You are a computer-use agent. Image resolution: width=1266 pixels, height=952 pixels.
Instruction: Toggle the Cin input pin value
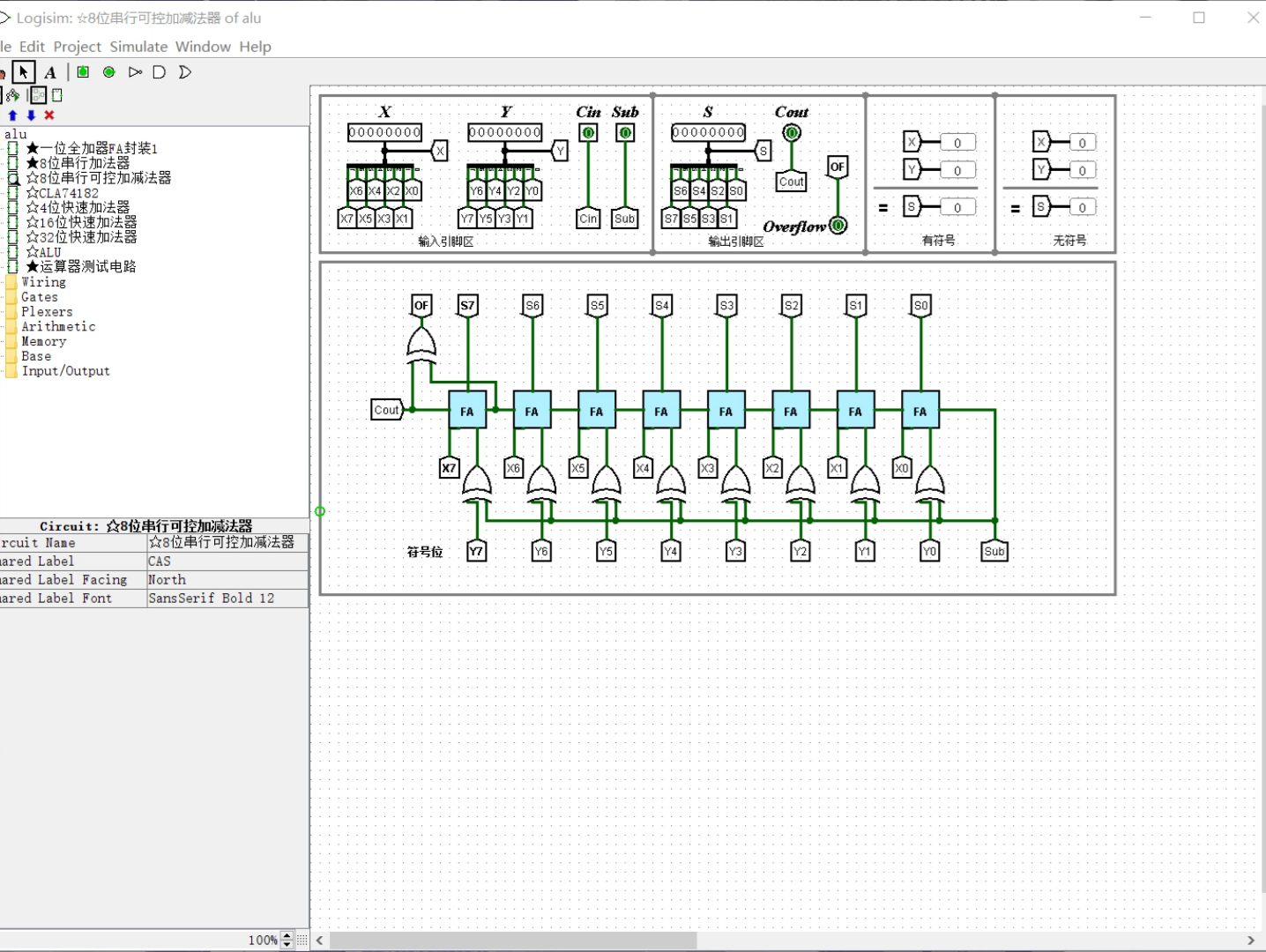click(588, 133)
